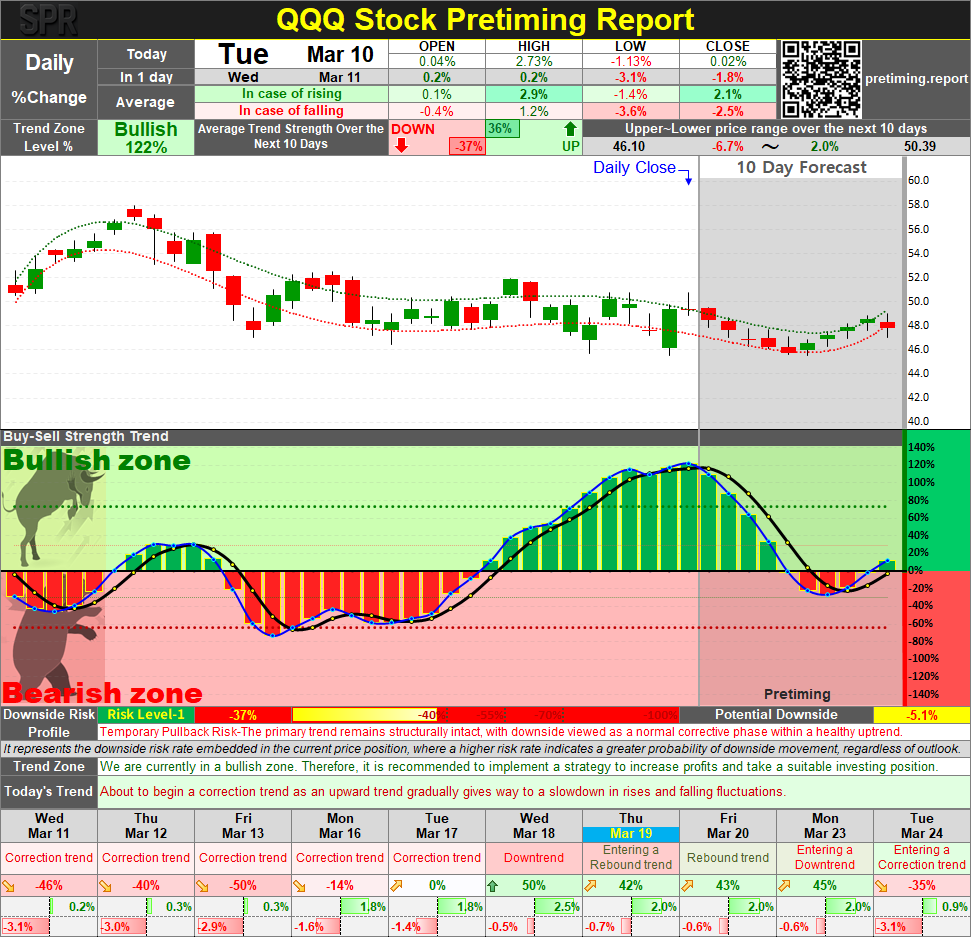This screenshot has width=971, height=937.
Task: Select the Wed Mar 11 in-1-day cell
Action: [x=292, y=77]
